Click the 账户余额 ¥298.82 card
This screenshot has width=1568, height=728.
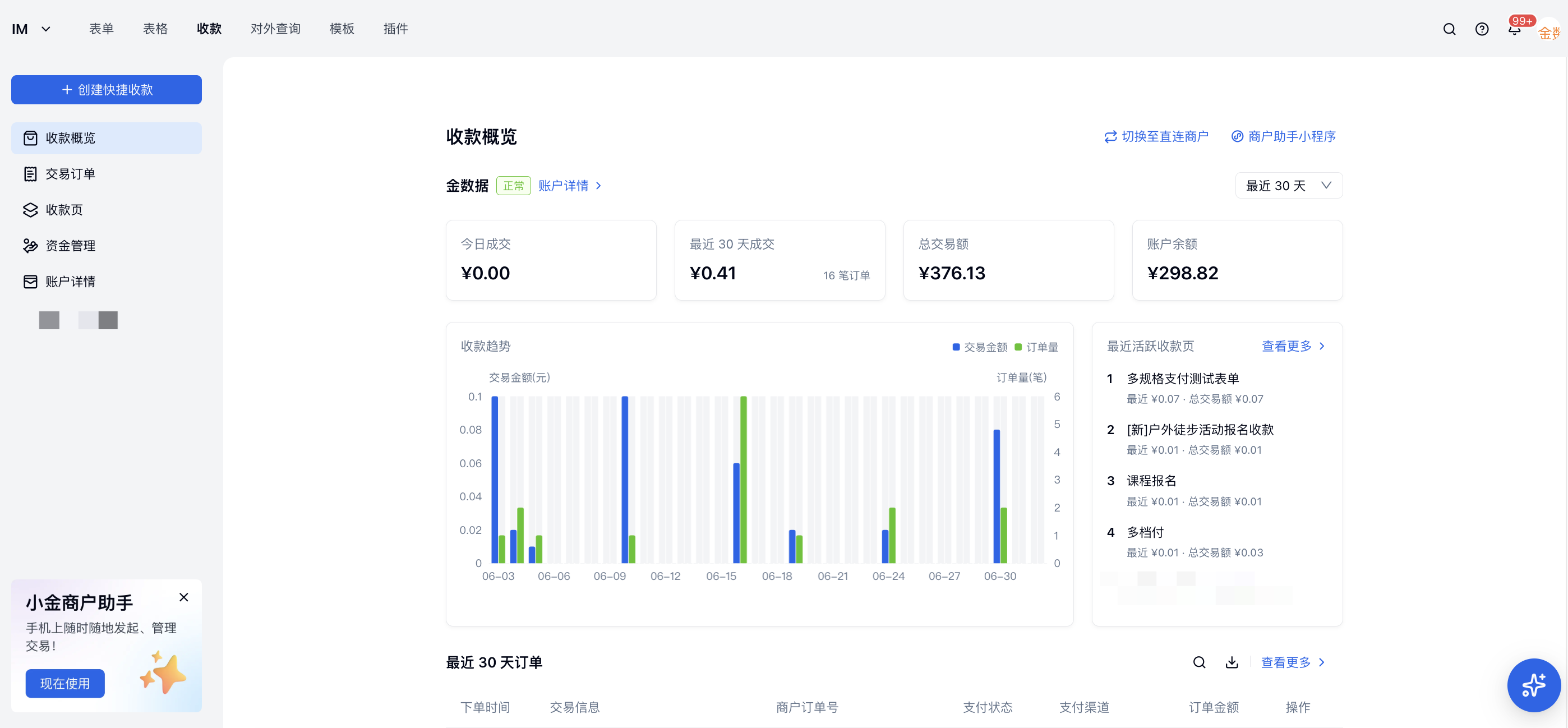point(1238,260)
